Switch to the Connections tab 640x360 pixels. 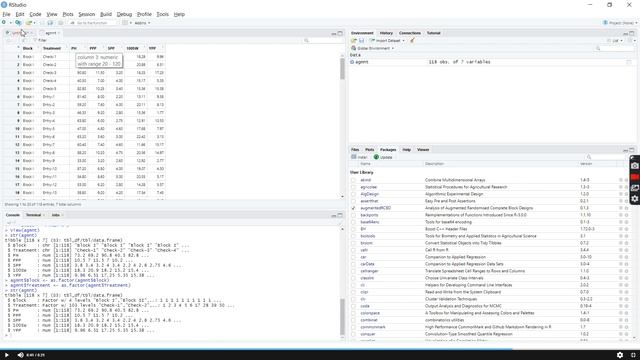[x=410, y=33]
